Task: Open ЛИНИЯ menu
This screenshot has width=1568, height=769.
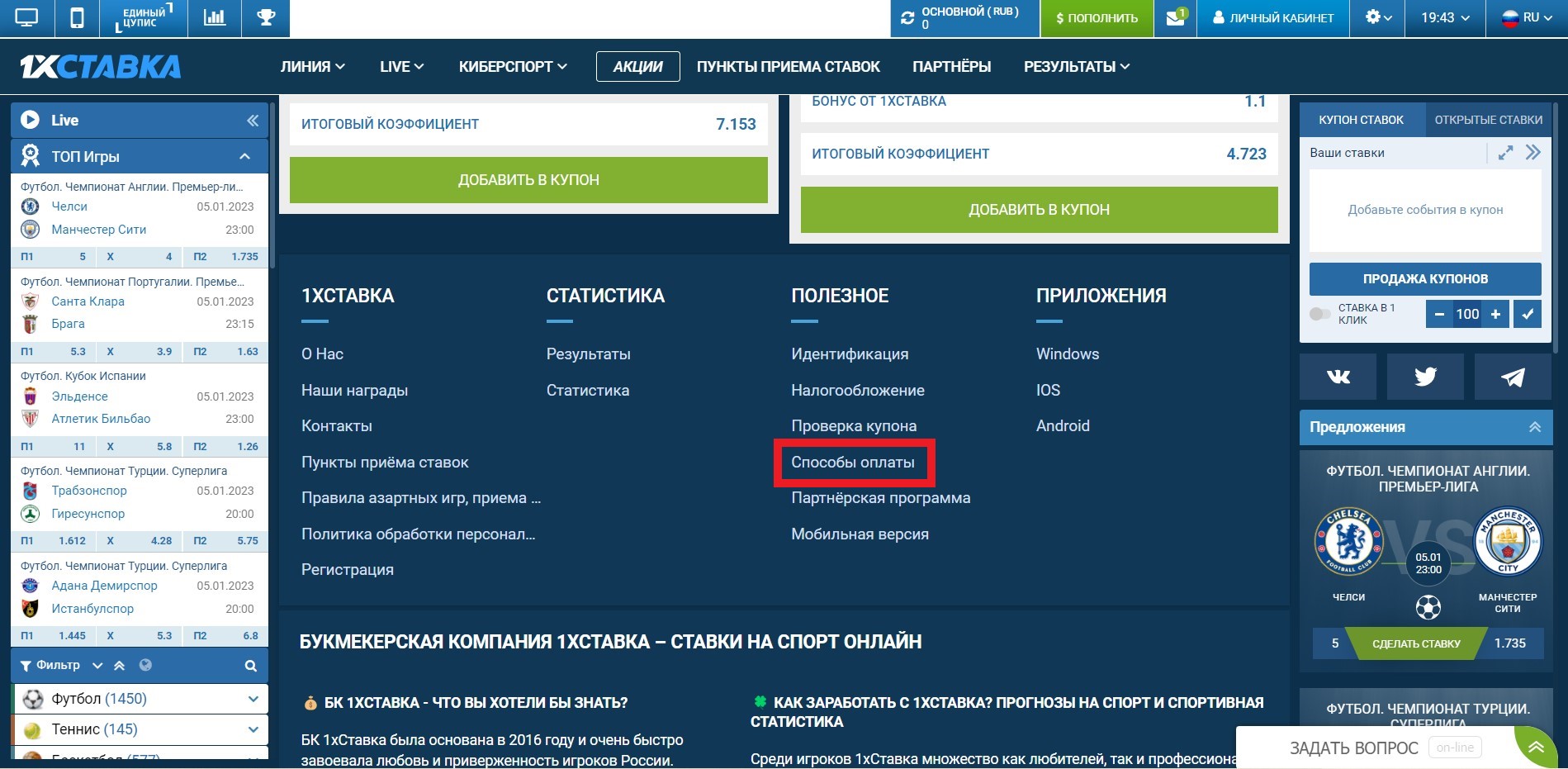Action: pos(312,67)
